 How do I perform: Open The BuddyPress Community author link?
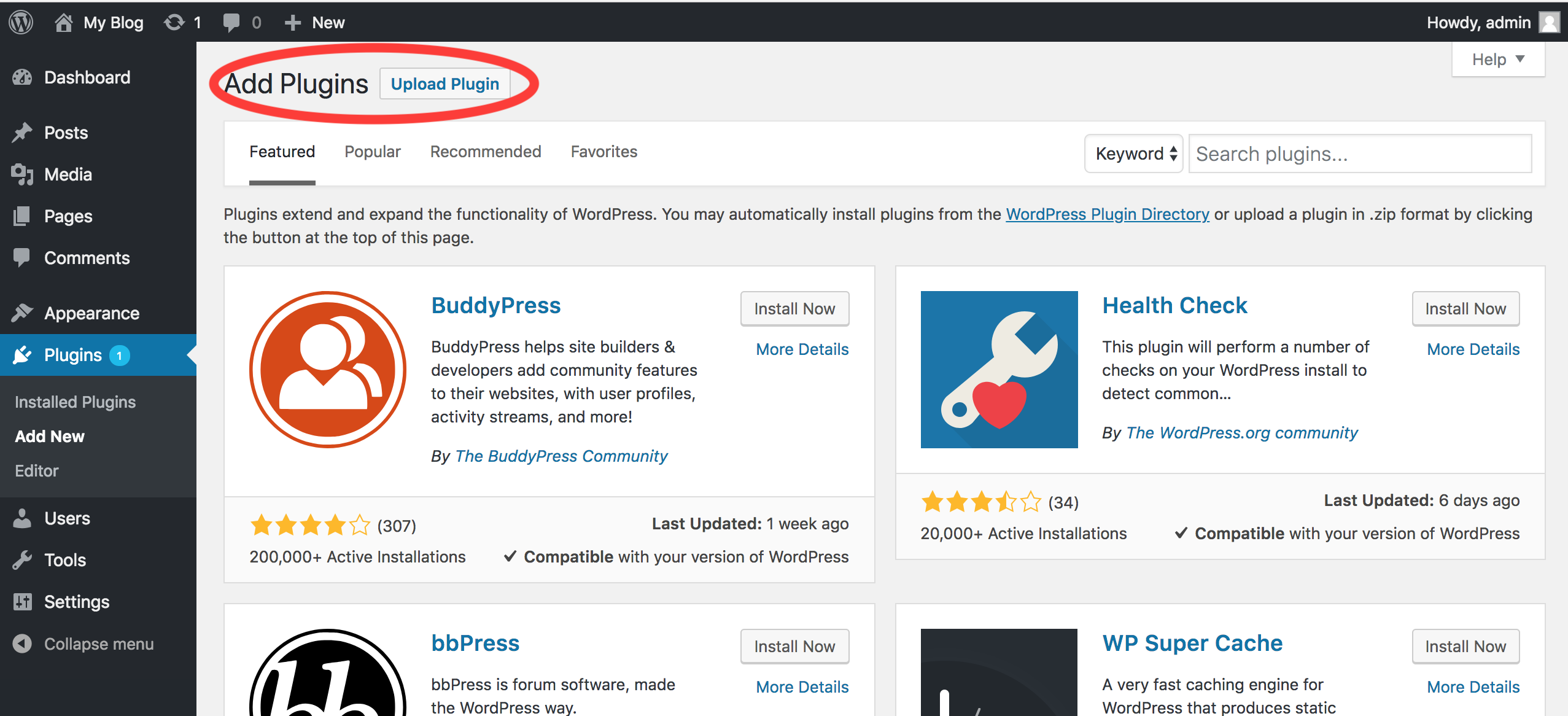[561, 456]
